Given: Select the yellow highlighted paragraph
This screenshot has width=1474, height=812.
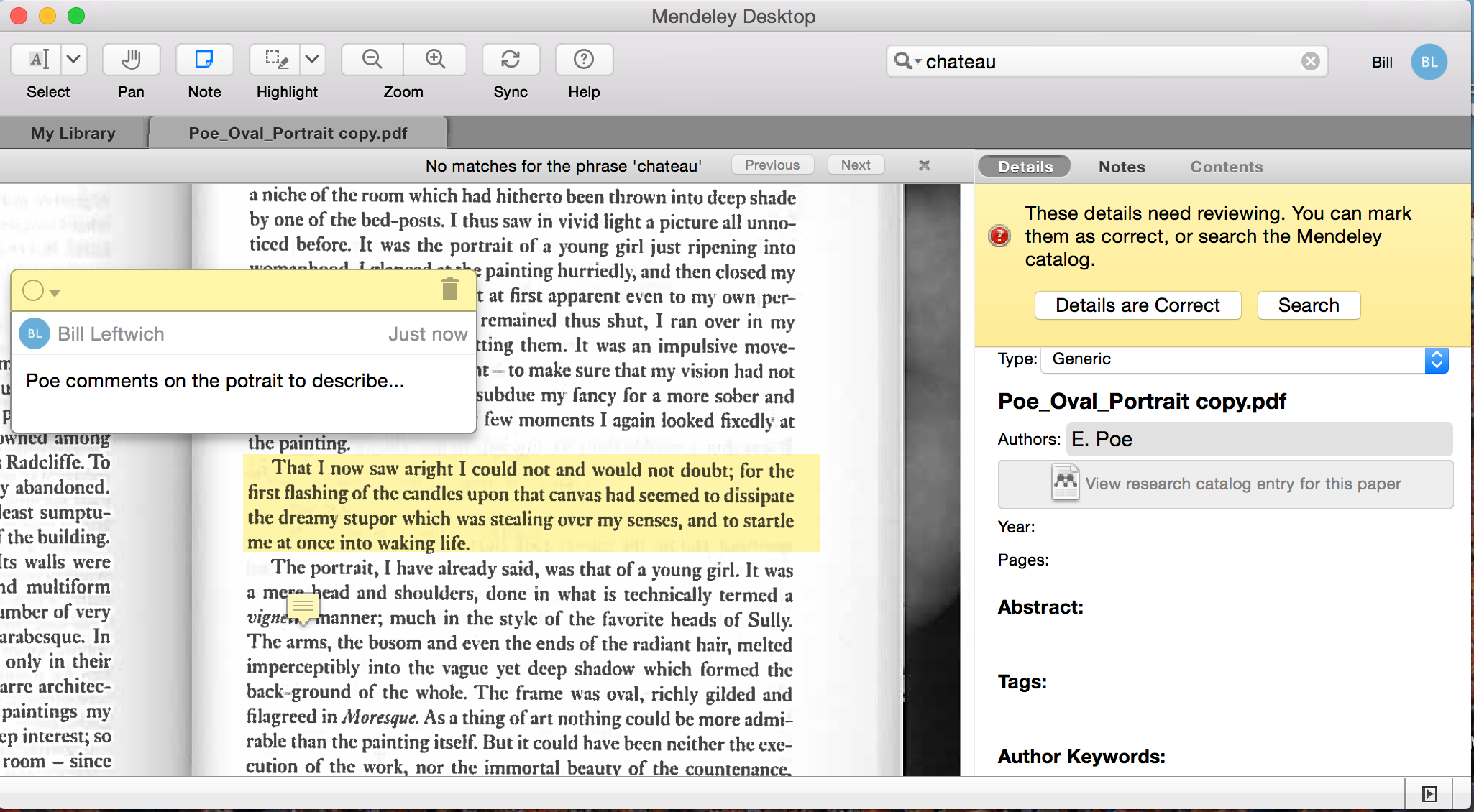Looking at the screenshot, I should [531, 504].
